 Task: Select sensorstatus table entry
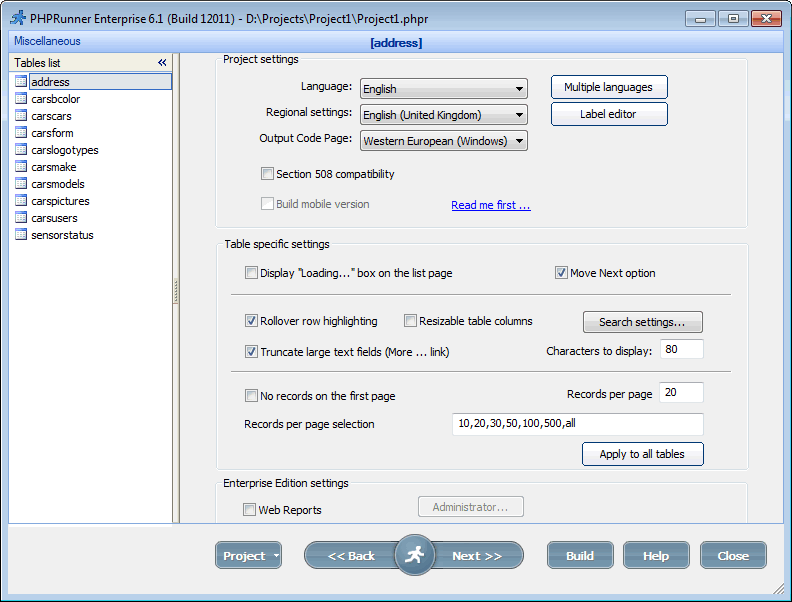click(62, 235)
